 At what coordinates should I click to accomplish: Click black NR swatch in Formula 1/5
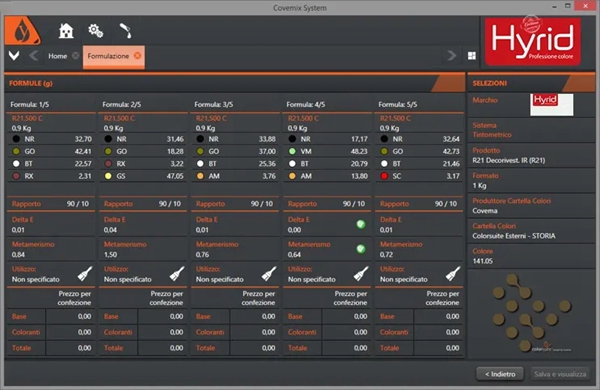[x=16, y=139]
